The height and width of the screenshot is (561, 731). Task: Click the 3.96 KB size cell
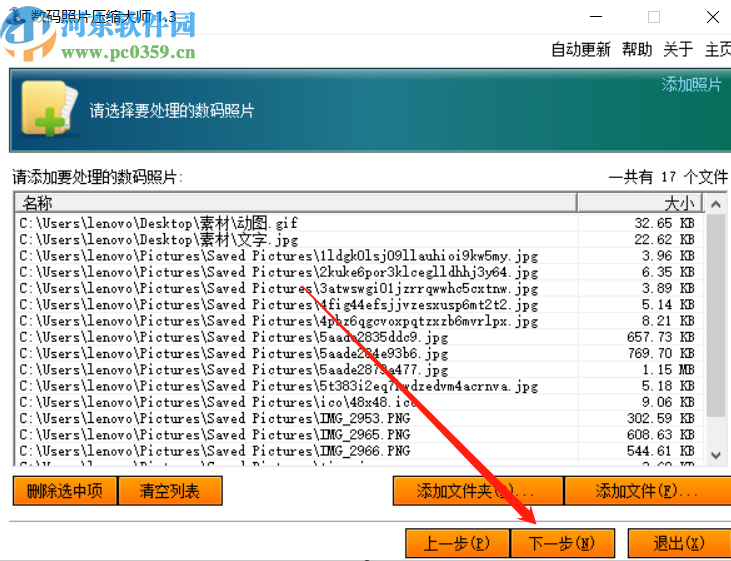668,256
